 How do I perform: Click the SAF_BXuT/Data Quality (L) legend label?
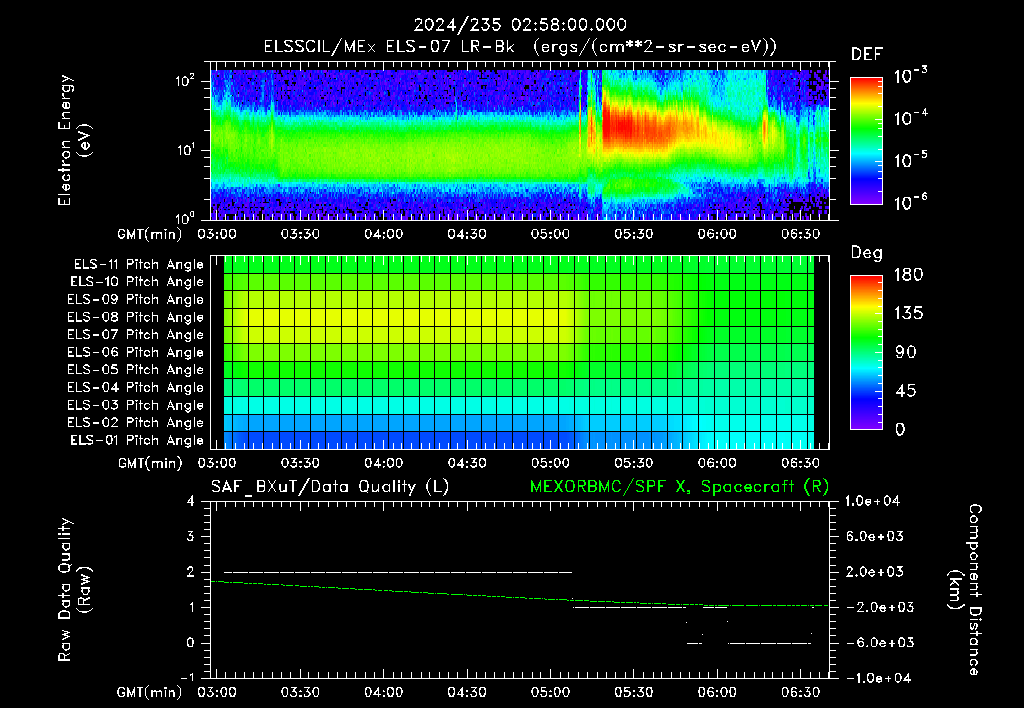click(330, 487)
